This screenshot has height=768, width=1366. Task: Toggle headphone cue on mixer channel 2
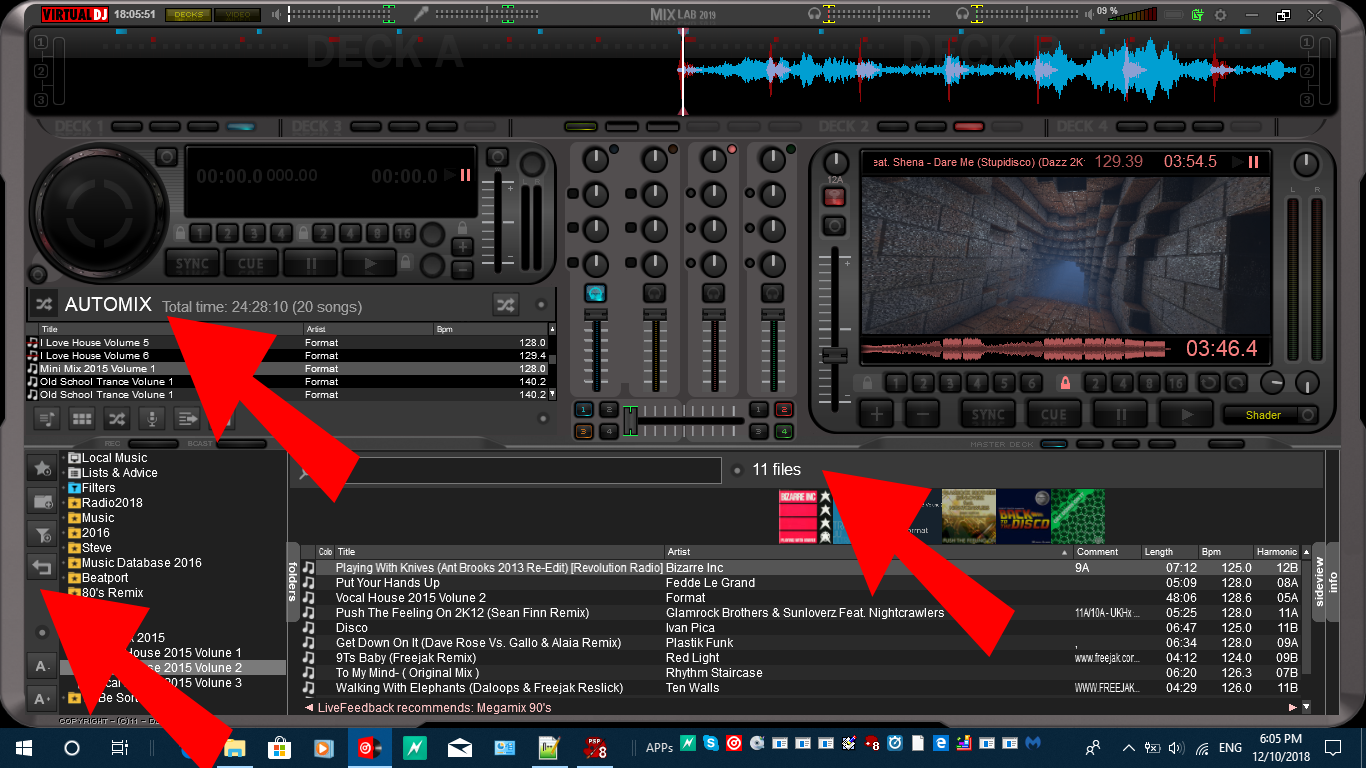point(655,293)
